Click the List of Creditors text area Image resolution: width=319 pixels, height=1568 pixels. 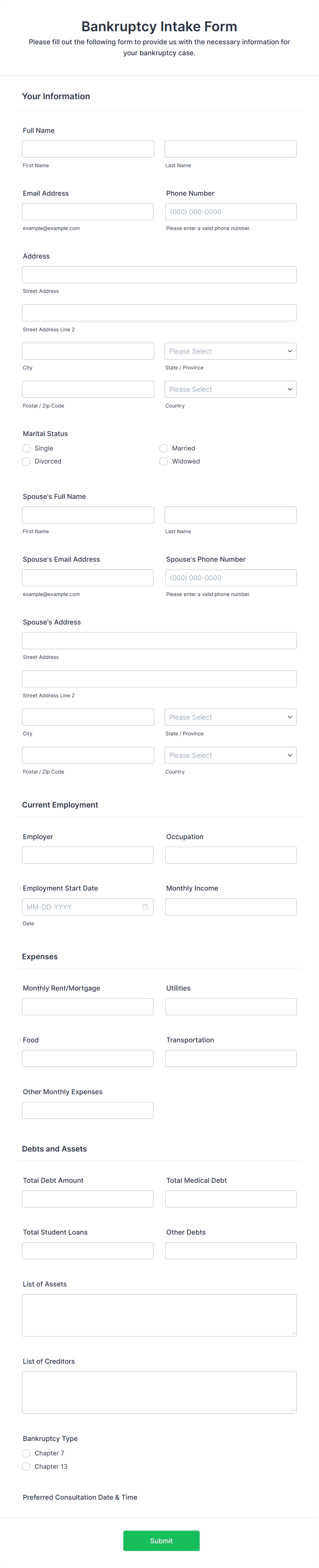159,1393
